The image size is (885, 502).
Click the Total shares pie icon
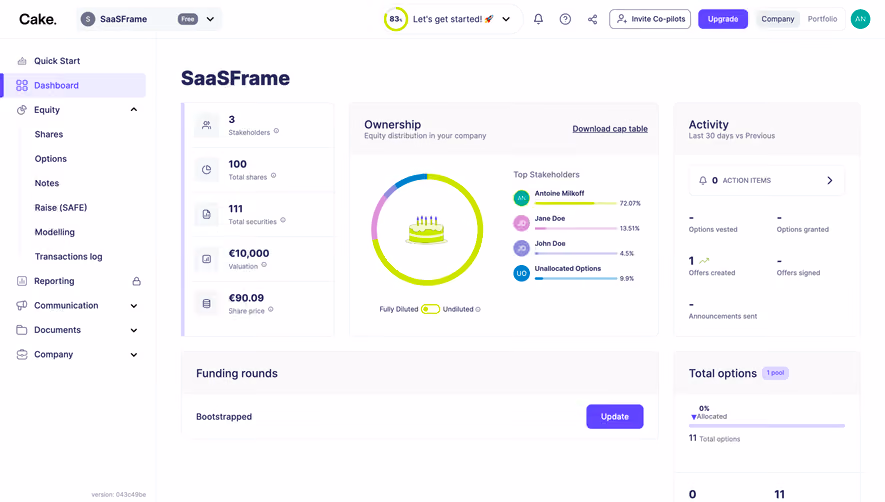point(207,170)
